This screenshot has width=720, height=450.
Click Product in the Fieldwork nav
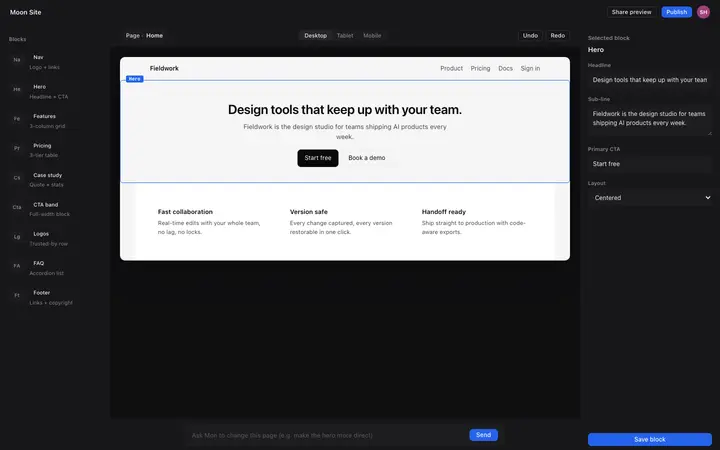451,68
